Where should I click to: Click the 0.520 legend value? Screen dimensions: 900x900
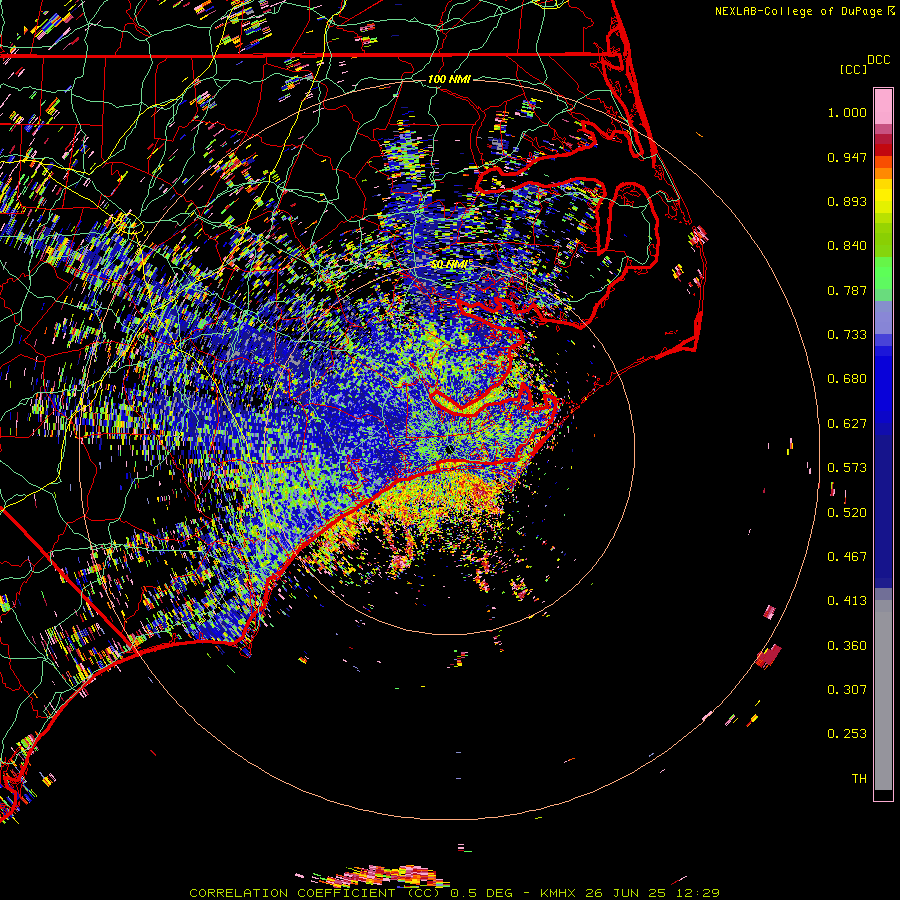(847, 513)
